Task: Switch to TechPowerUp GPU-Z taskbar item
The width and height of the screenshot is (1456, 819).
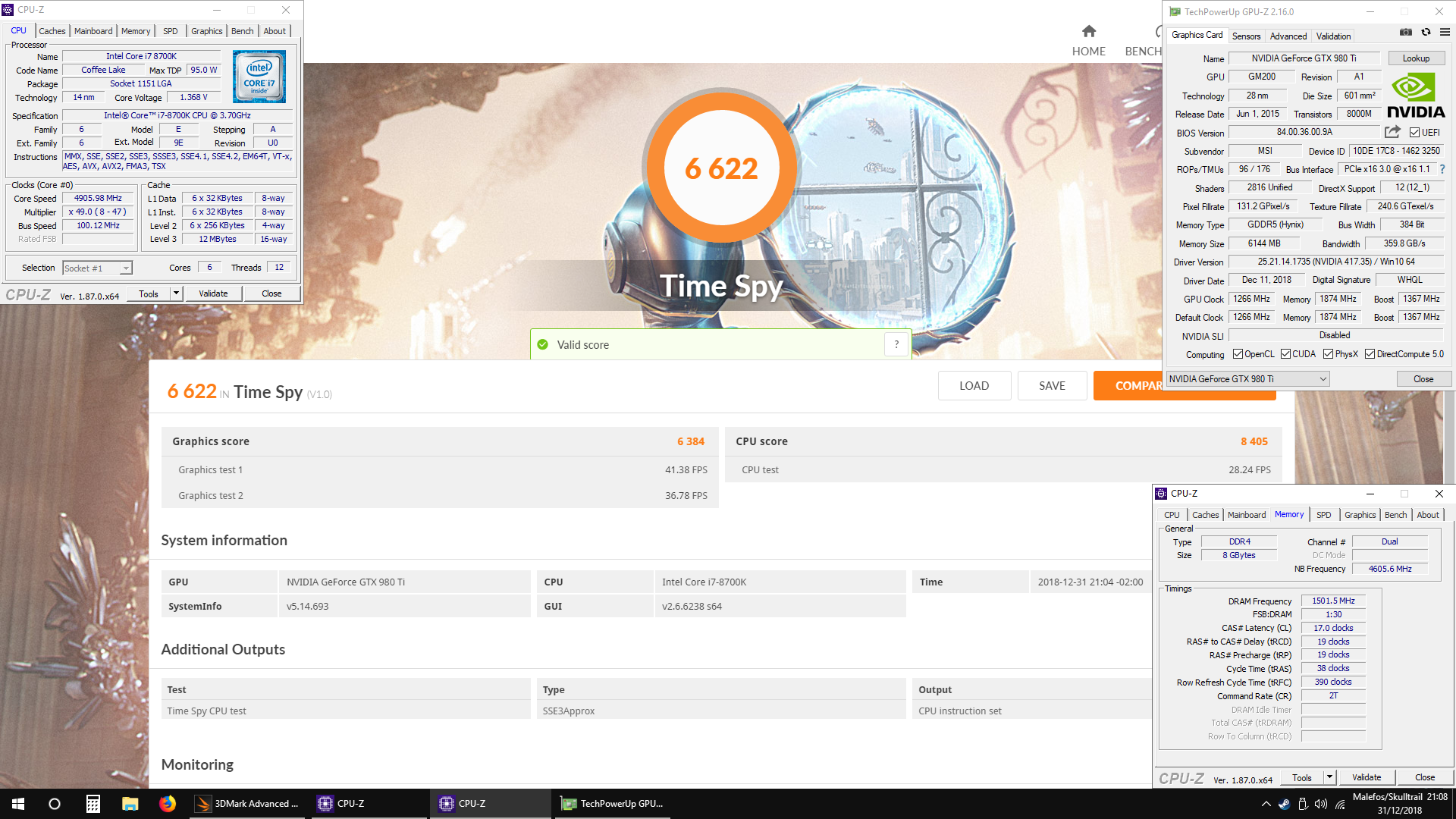Action: (x=612, y=804)
